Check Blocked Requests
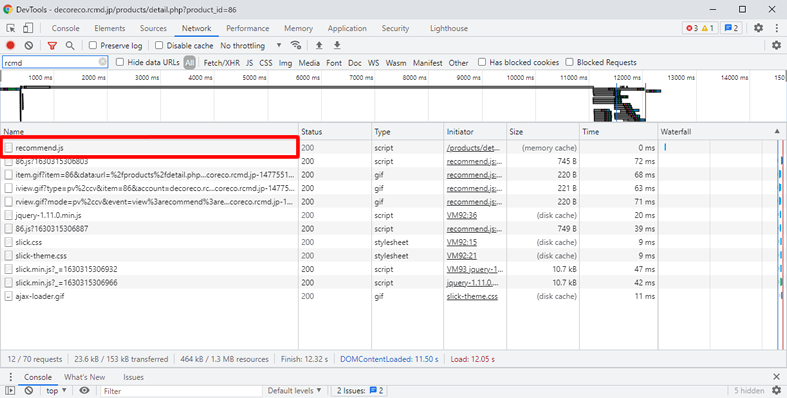This screenshot has height=398, width=787. tap(569, 62)
